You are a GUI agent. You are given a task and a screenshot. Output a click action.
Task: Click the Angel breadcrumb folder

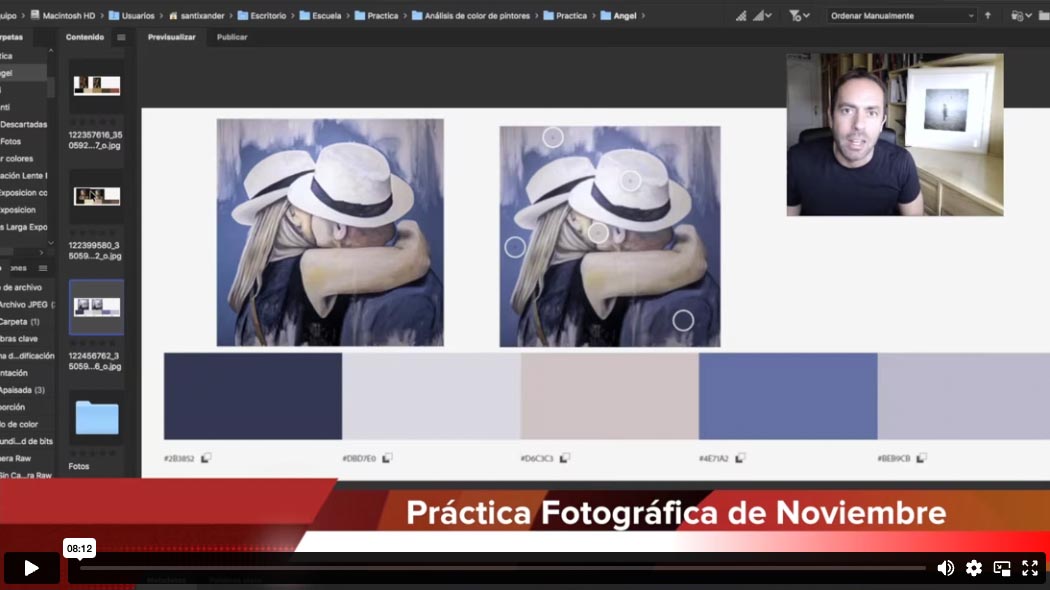(619, 15)
